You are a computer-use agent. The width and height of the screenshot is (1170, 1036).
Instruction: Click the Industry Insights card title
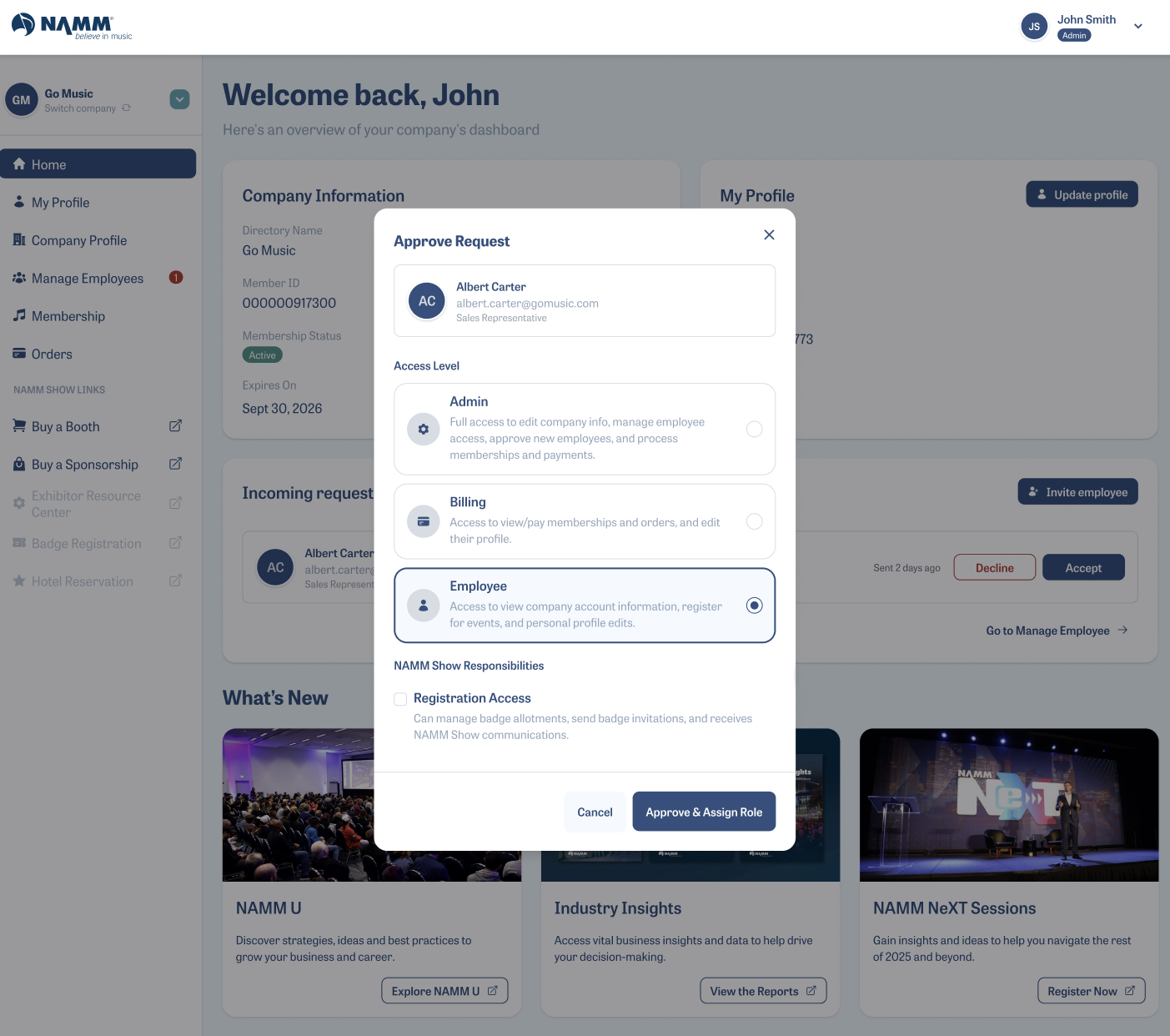pos(618,908)
